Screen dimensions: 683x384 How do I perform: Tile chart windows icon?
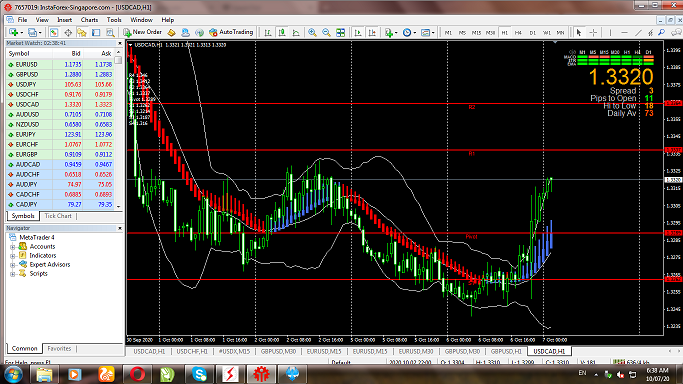(341, 32)
